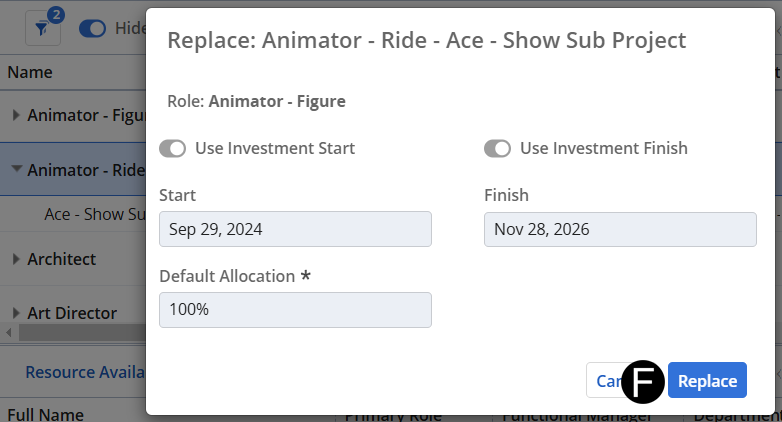The image size is (782, 422).
Task: Expand the Art Director row
Action: pyautogui.click(x=16, y=313)
